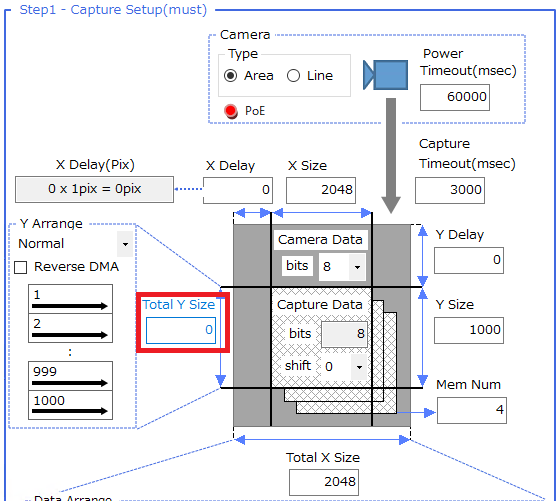This screenshot has width=560, height=501.
Task: Click the row 2 arrow in Y Arrange
Action: [70, 335]
